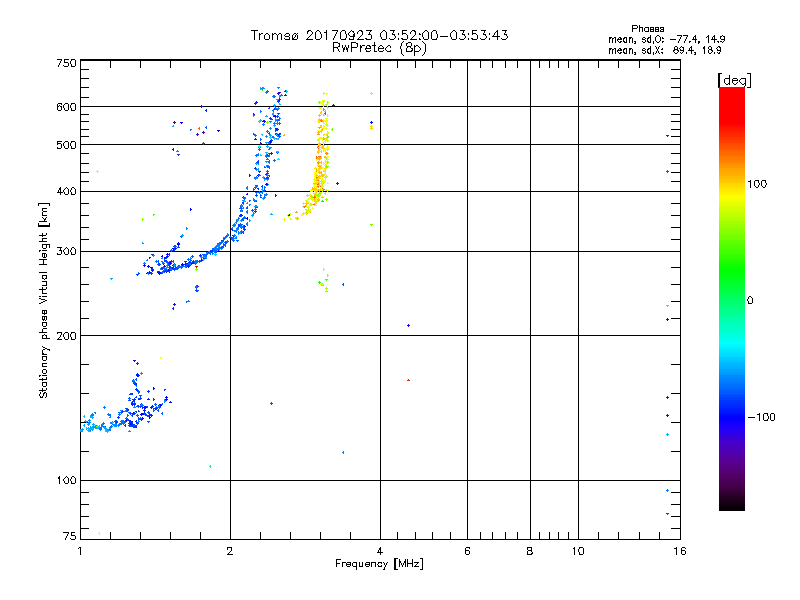Click the 'Frequency [MHz]' axis label
This screenshot has height=600, width=800.
(x=379, y=564)
